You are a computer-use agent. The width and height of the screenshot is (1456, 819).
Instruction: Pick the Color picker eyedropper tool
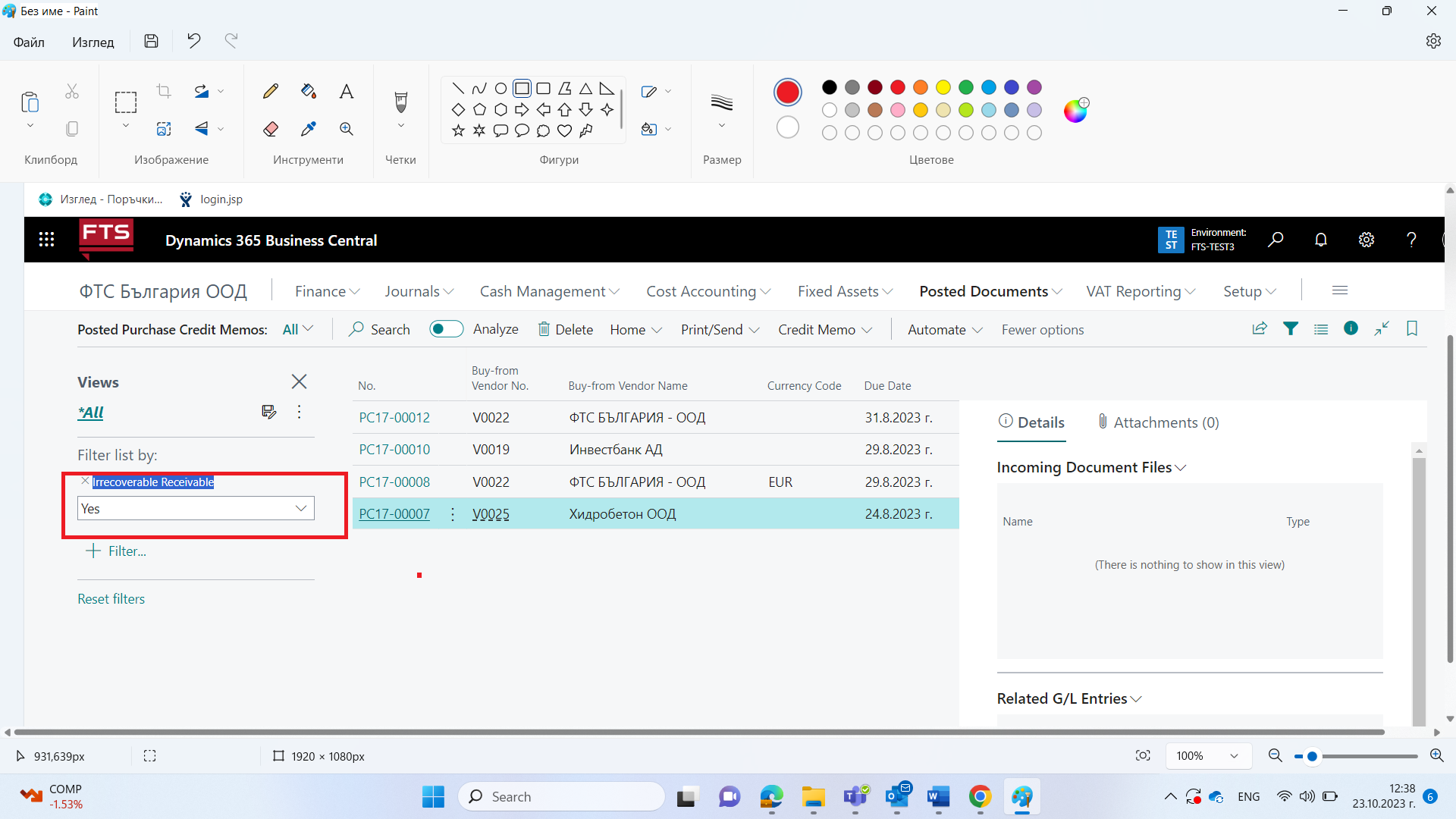(309, 129)
